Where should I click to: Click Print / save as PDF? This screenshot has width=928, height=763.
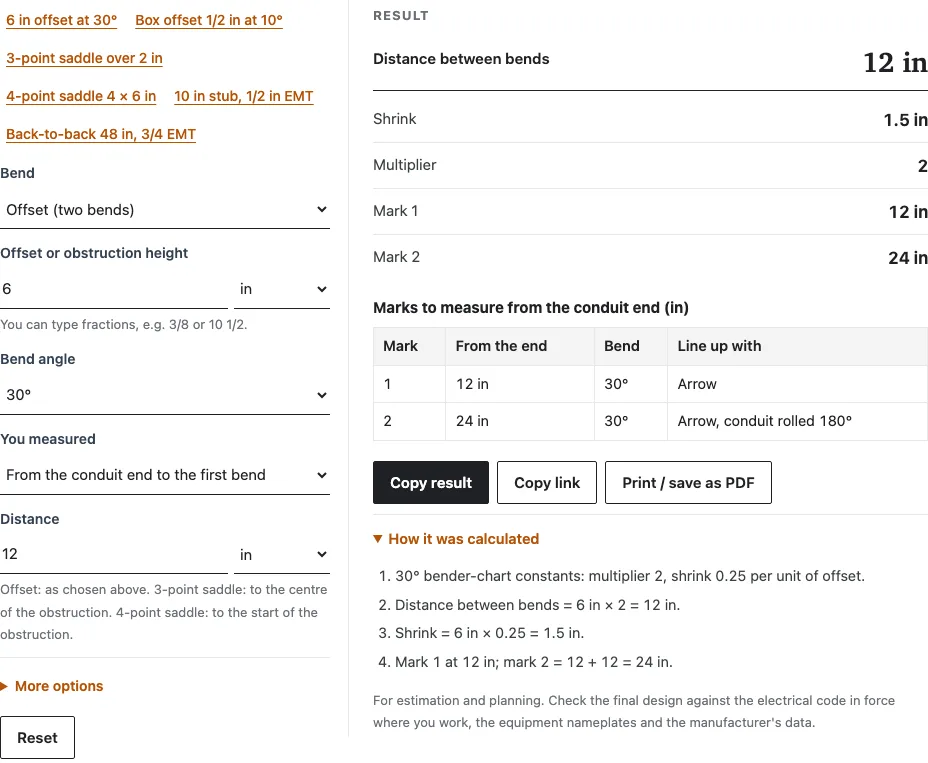[x=688, y=483]
